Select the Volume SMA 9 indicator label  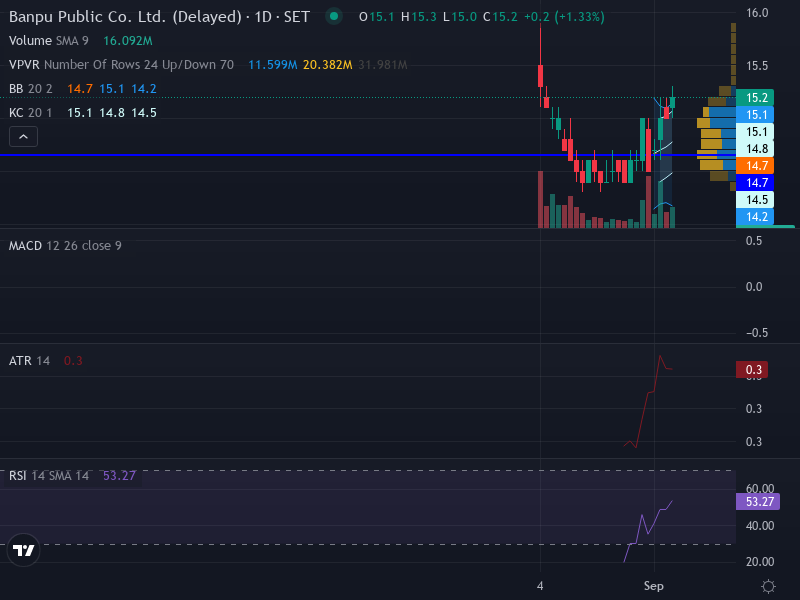point(48,41)
